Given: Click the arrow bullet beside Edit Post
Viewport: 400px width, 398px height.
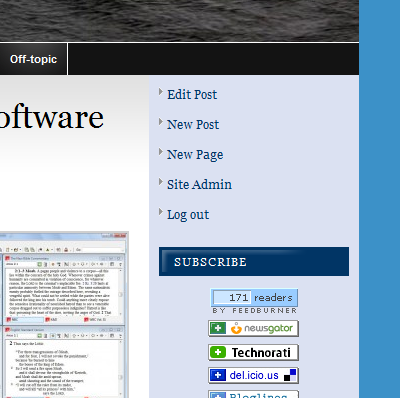Looking at the screenshot, I should tap(161, 92).
